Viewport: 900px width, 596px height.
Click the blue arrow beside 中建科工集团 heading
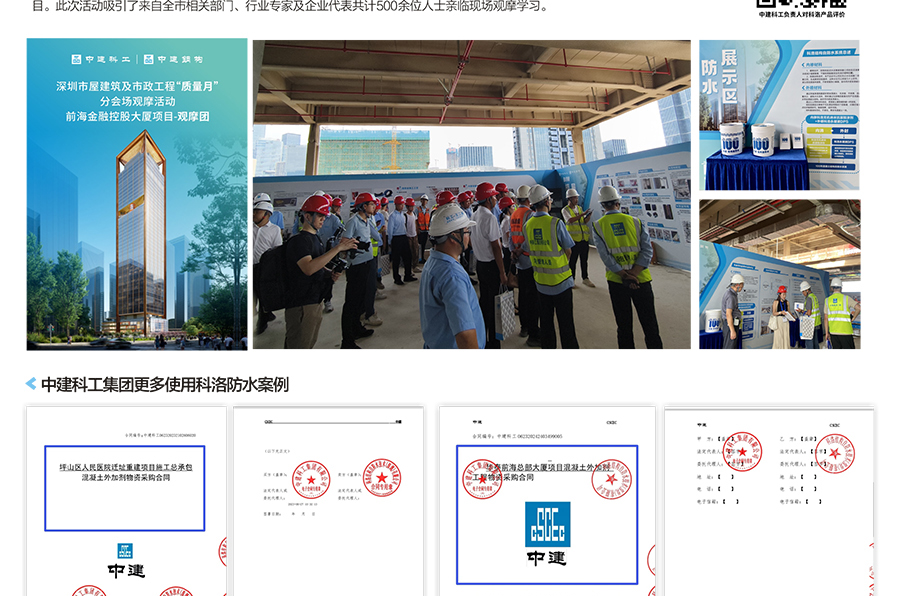pyautogui.click(x=31, y=384)
